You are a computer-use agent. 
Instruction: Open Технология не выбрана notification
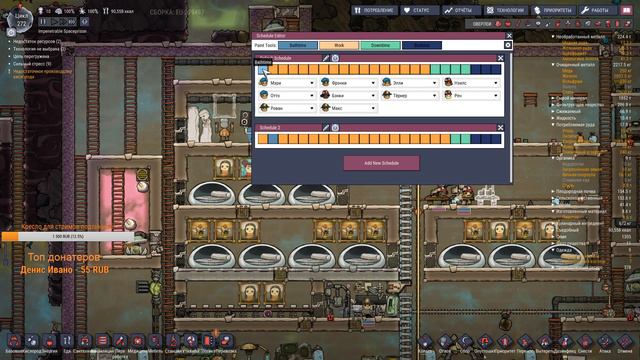pyautogui.click(x=39, y=49)
